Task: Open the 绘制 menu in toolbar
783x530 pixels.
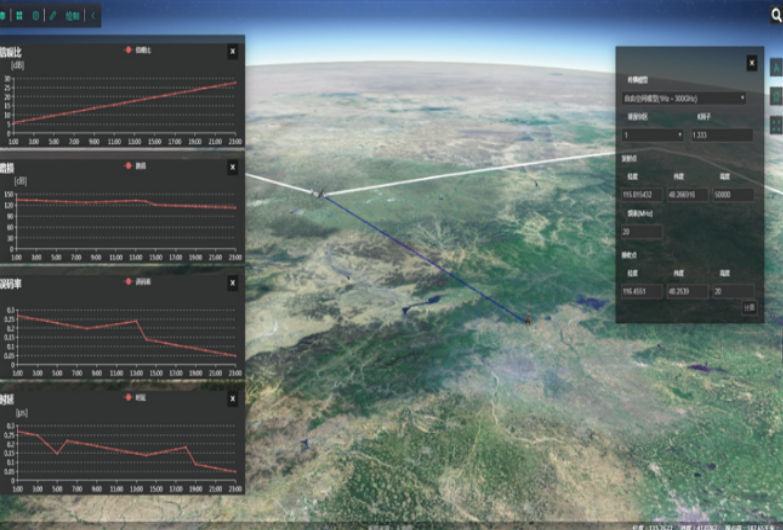Action: (72, 16)
